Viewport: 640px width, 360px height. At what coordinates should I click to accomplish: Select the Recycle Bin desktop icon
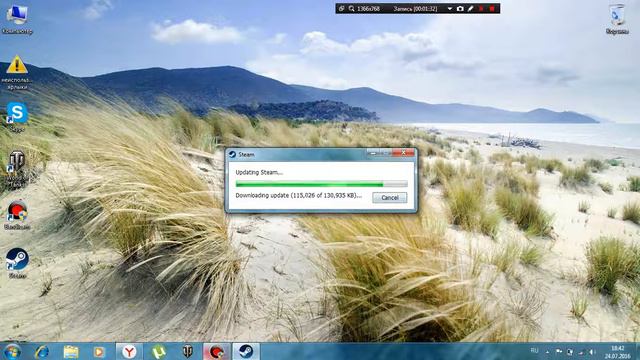(x=617, y=19)
